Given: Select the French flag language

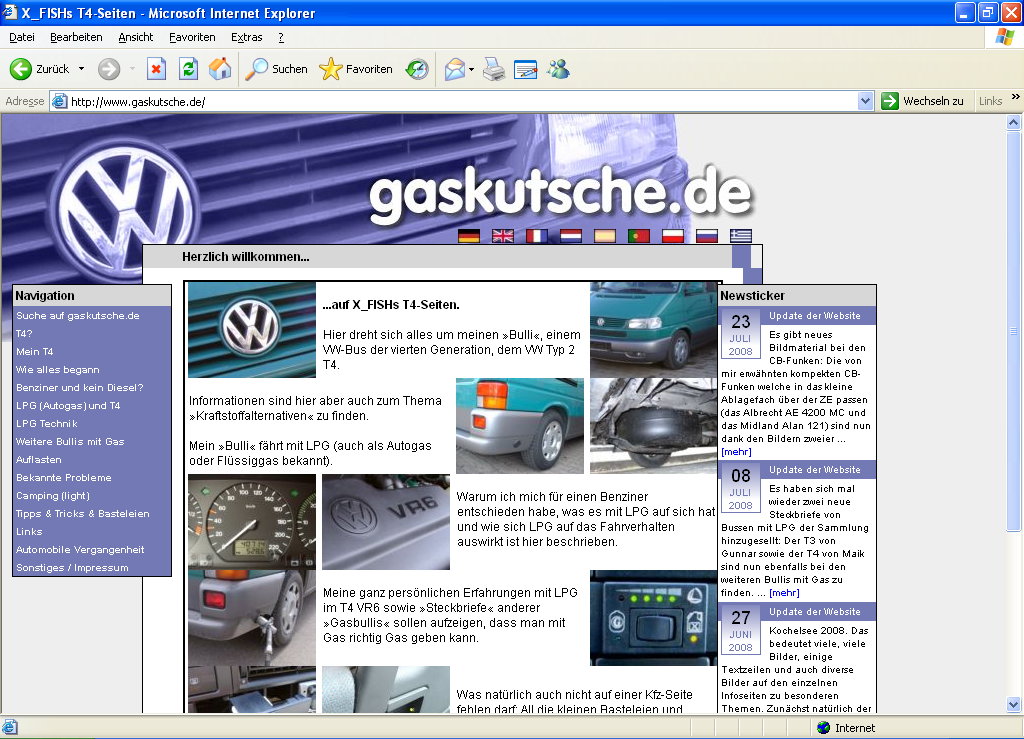Looking at the screenshot, I should coord(537,236).
